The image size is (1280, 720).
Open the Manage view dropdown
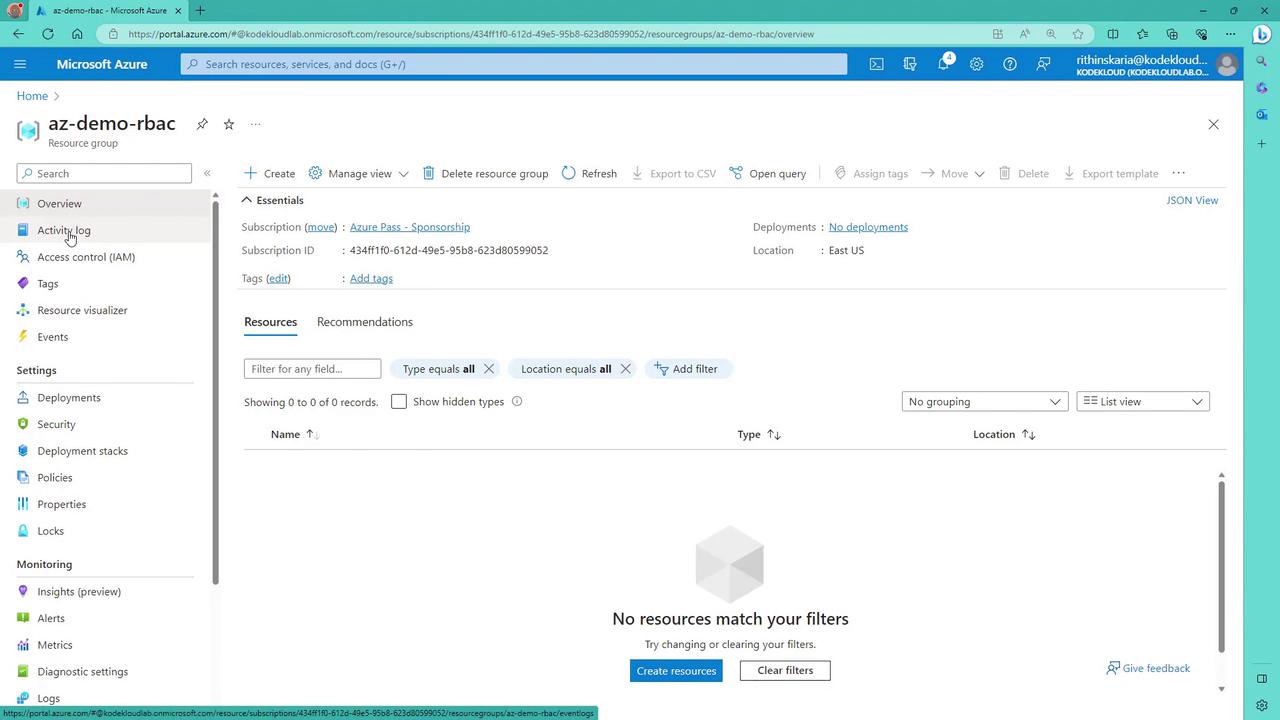(358, 173)
